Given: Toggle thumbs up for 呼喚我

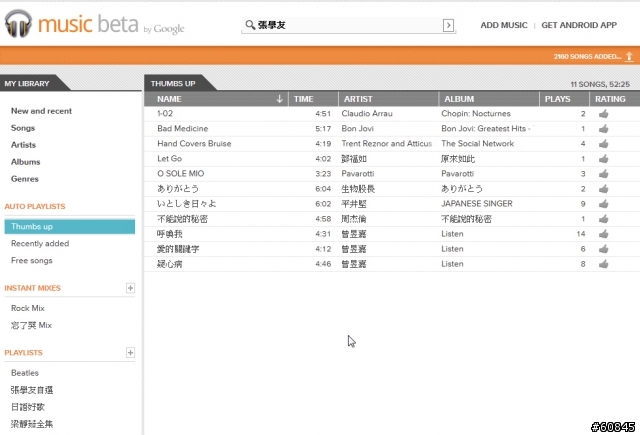Looking at the screenshot, I should pyautogui.click(x=603, y=234).
